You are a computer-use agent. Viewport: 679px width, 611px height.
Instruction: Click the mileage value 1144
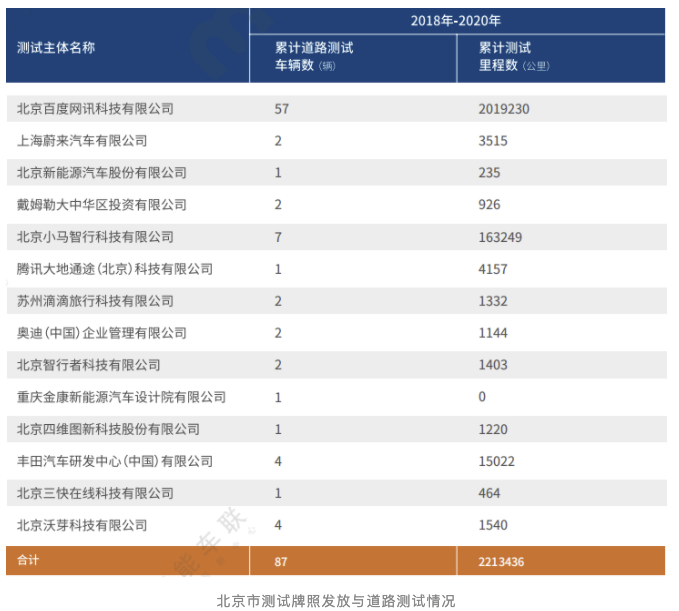click(493, 333)
